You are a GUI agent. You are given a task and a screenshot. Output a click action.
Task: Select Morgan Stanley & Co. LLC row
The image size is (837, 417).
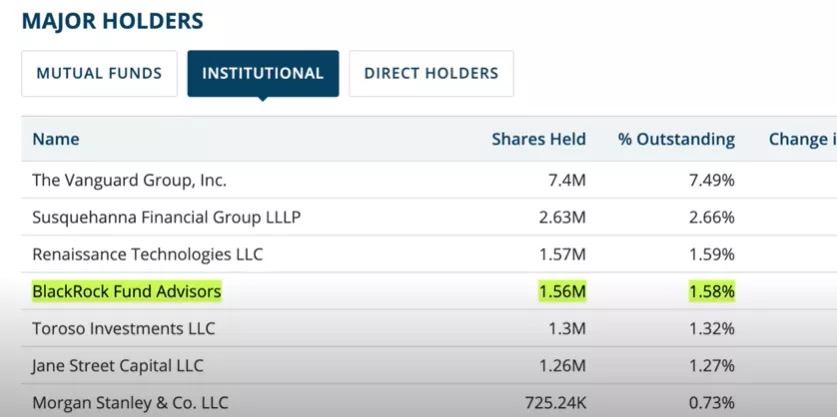[x=130, y=403]
